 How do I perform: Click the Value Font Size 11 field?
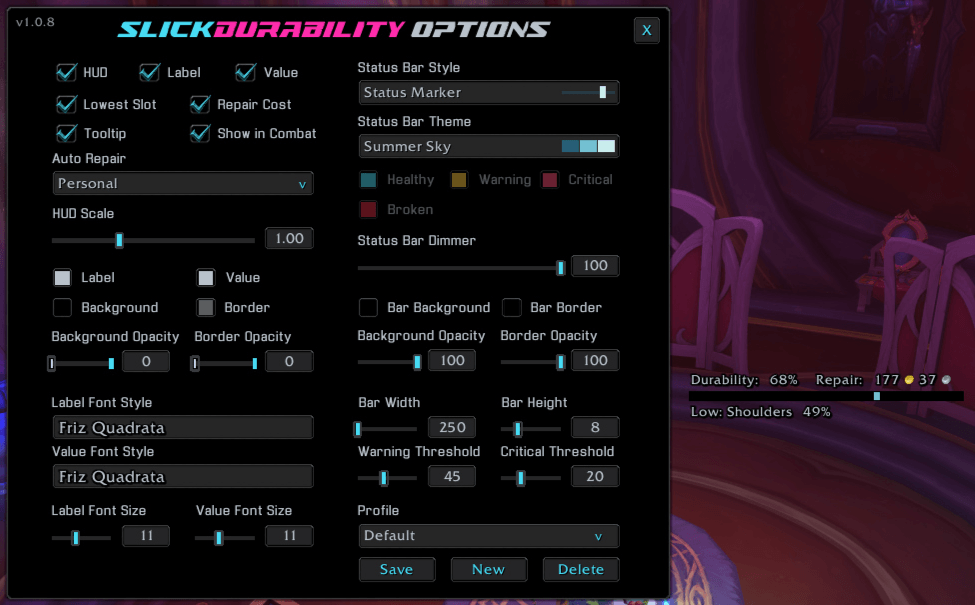[289, 535]
